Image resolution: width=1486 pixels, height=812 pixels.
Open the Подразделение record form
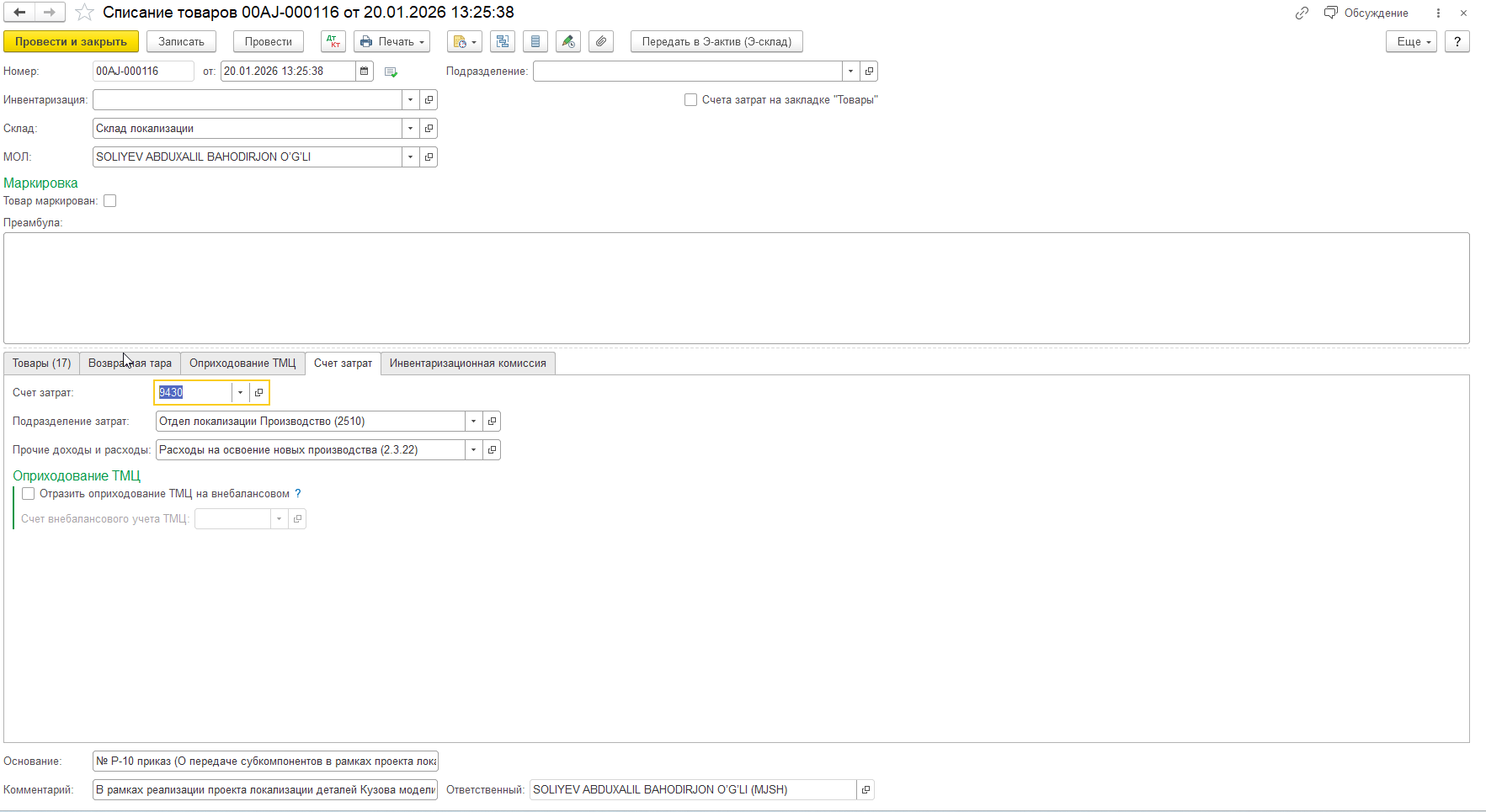(869, 72)
